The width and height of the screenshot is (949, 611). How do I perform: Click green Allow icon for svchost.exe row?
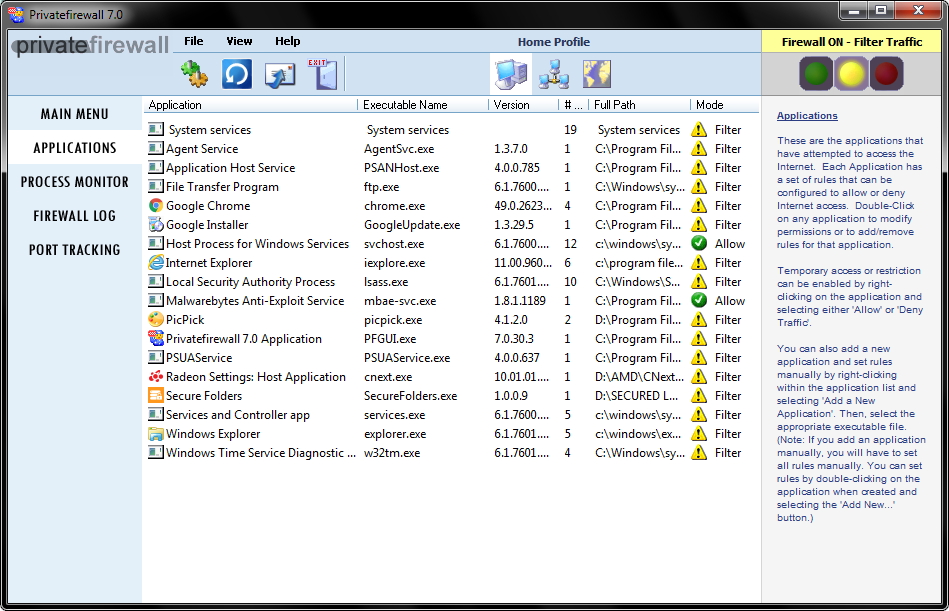point(699,244)
